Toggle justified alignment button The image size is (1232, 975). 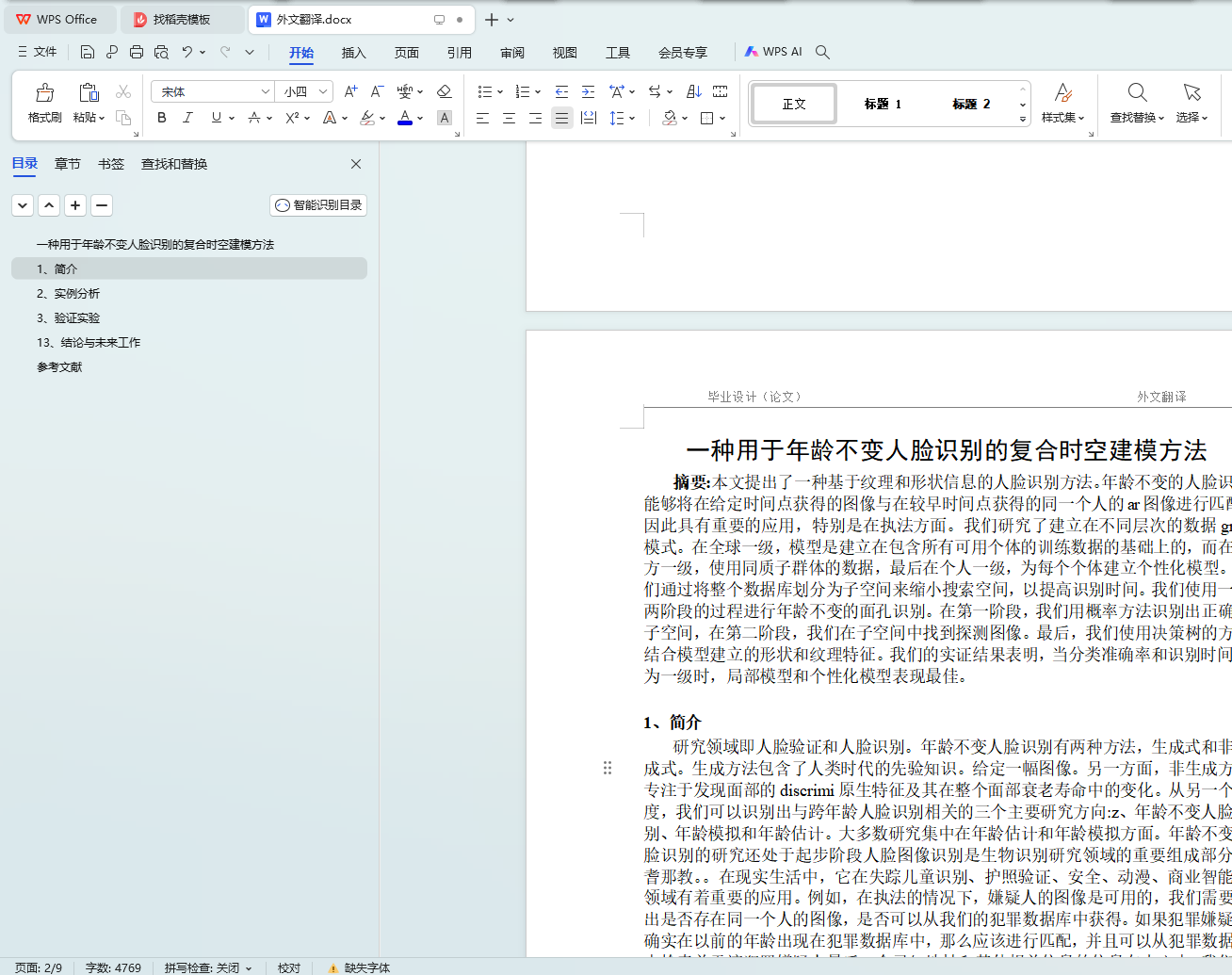pos(562,118)
